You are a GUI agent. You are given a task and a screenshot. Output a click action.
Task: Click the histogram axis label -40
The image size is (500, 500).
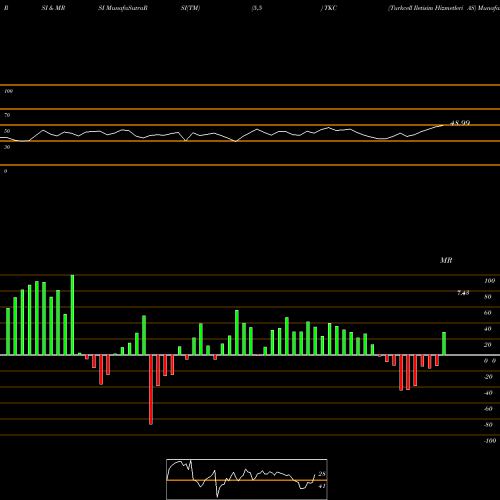[488, 393]
